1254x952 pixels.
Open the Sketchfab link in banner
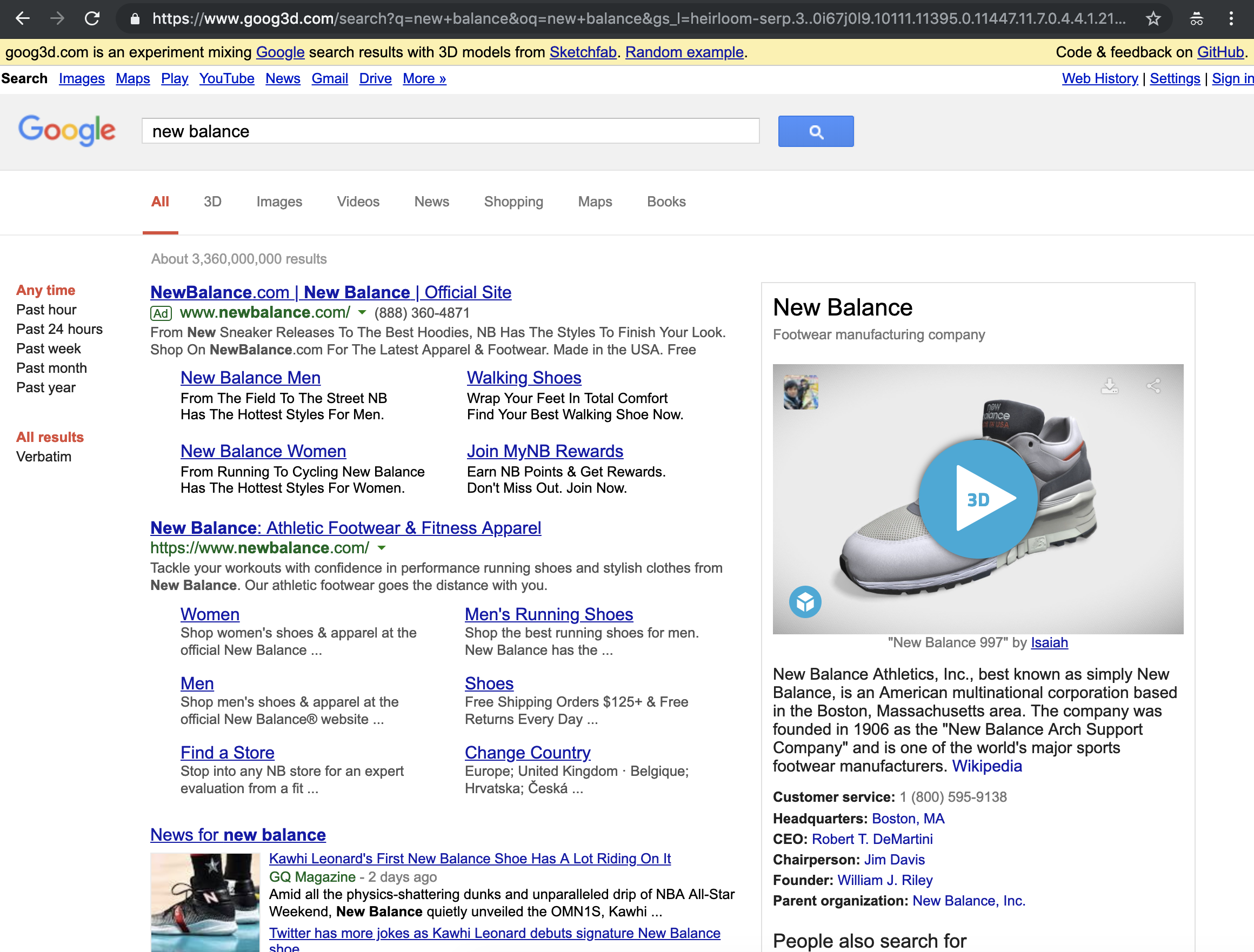583,52
